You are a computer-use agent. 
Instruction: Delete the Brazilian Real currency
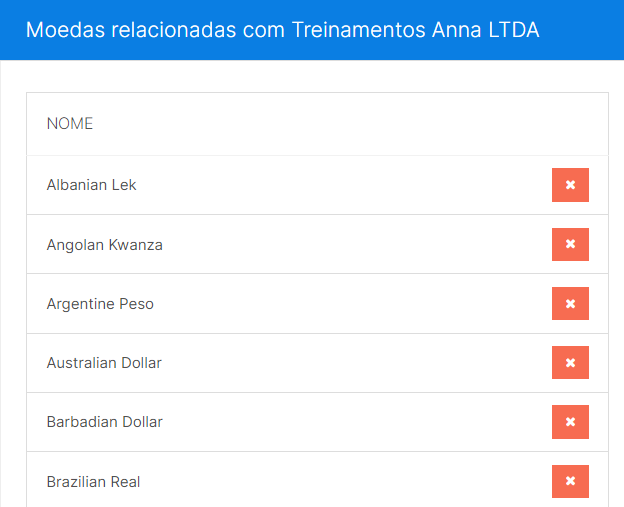click(x=570, y=481)
